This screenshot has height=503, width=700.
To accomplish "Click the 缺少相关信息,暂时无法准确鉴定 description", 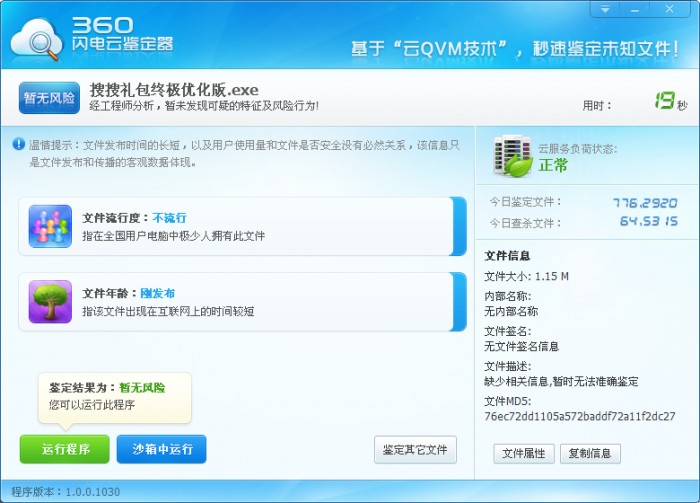I will click(561, 382).
